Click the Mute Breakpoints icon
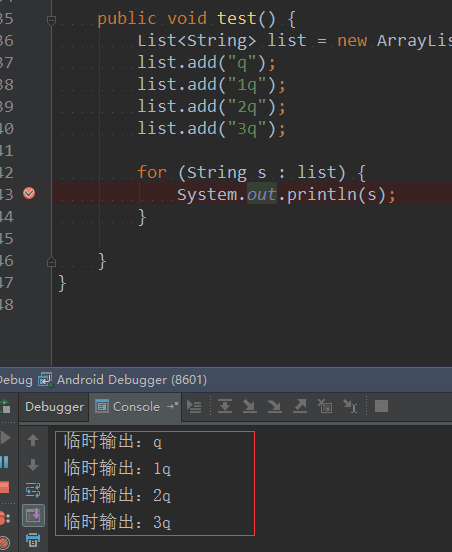The width and height of the screenshot is (452, 552). (5, 543)
